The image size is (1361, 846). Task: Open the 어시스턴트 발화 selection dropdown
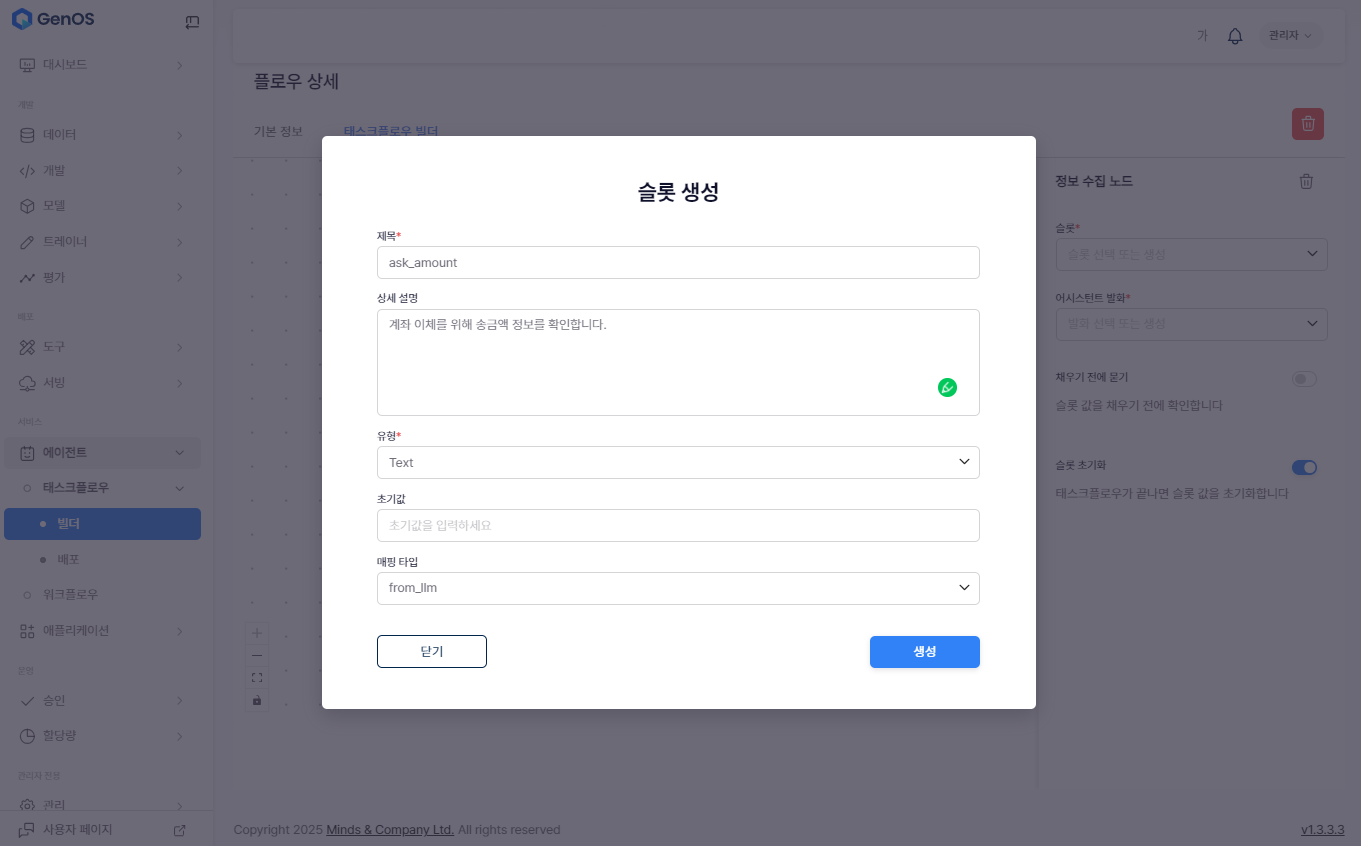pyautogui.click(x=1191, y=324)
